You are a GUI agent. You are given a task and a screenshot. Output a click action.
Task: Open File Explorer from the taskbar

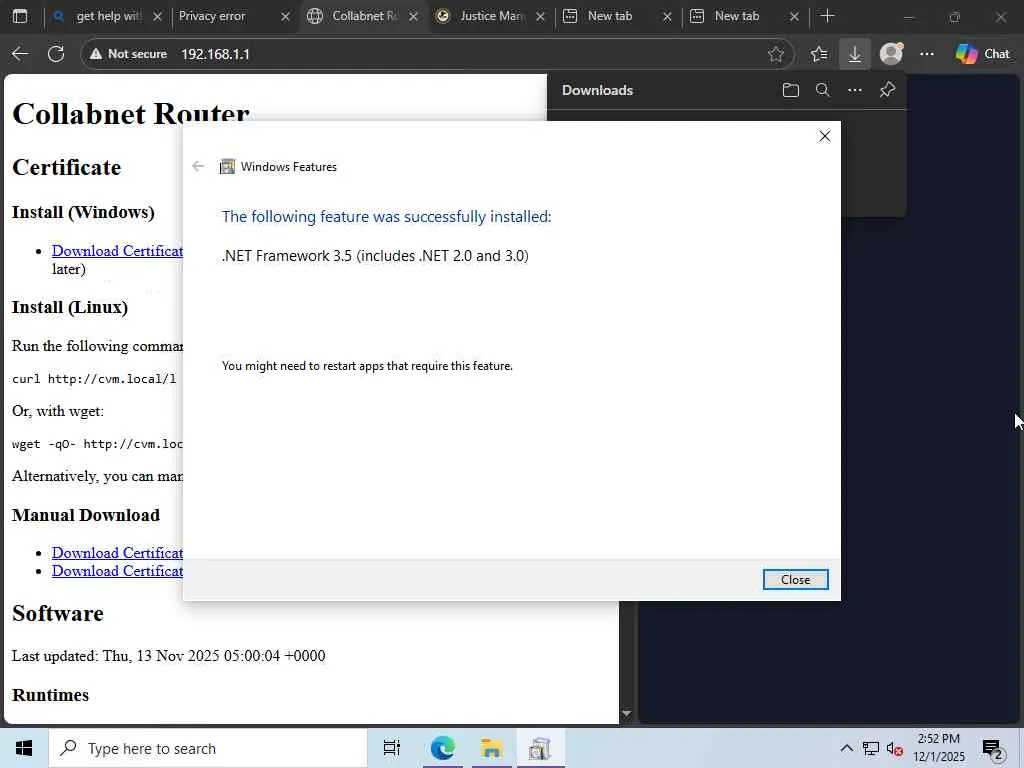point(491,748)
